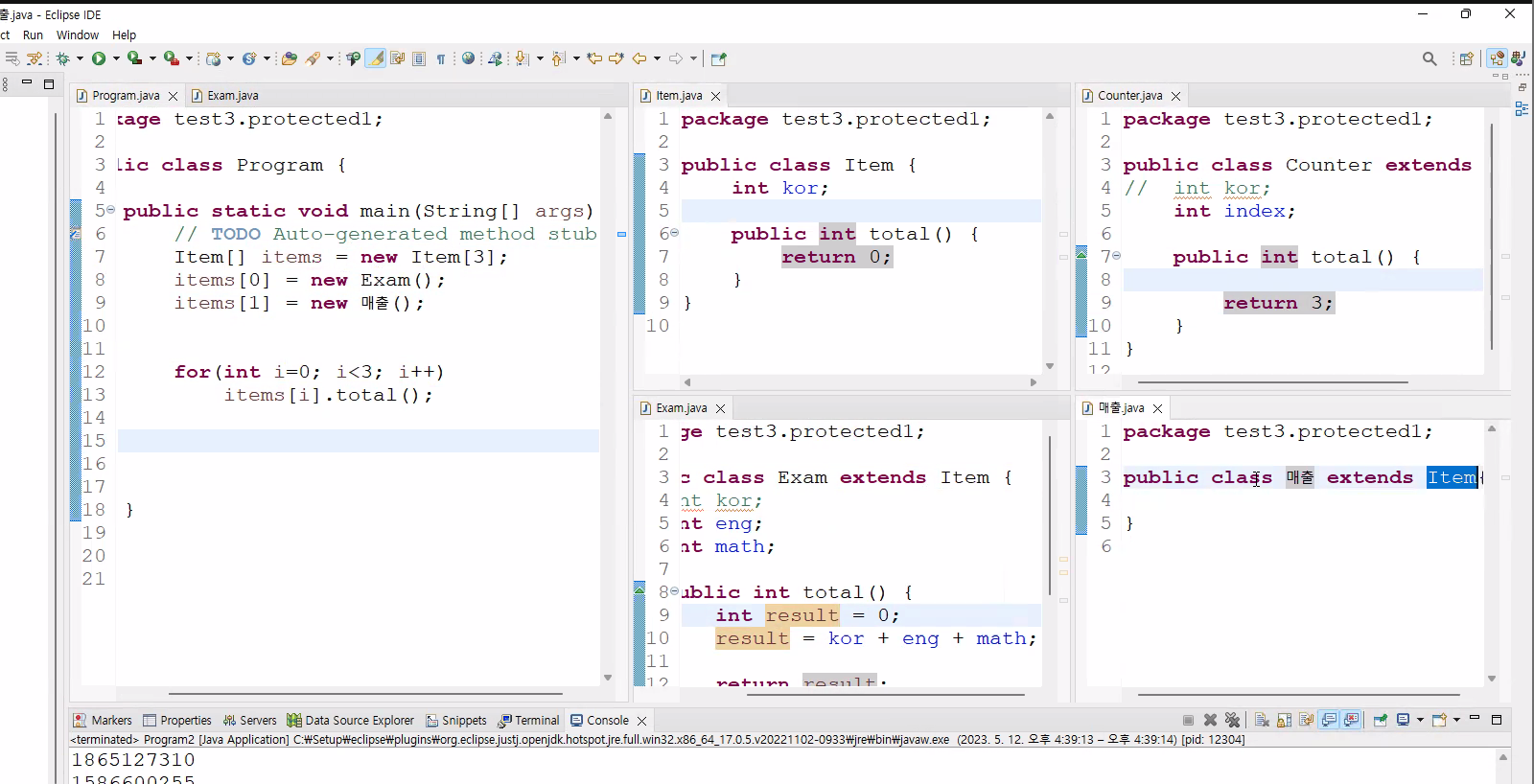Close the Program.java editor tab
This screenshot has height=784, width=1534.
coord(173,96)
